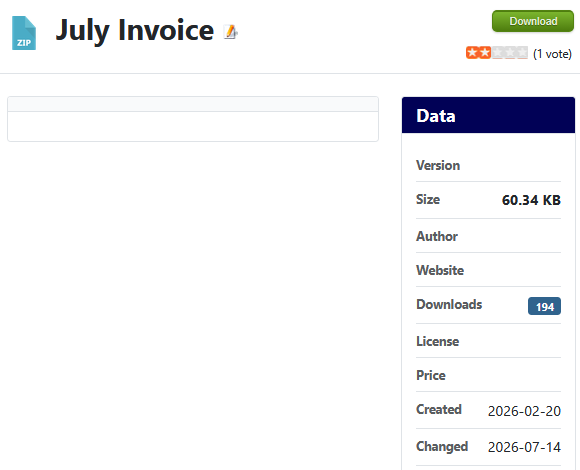Viewport: 580px width, 470px height.
Task: Click the ZIP file icon
Action: pos(24,33)
